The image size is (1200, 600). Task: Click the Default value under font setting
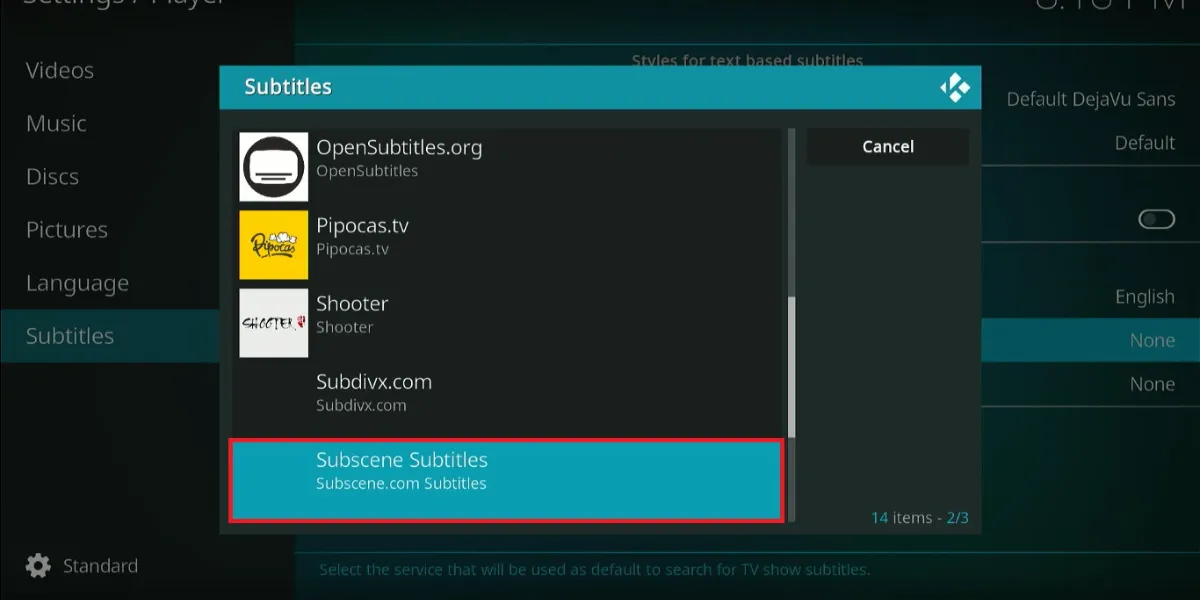1145,143
